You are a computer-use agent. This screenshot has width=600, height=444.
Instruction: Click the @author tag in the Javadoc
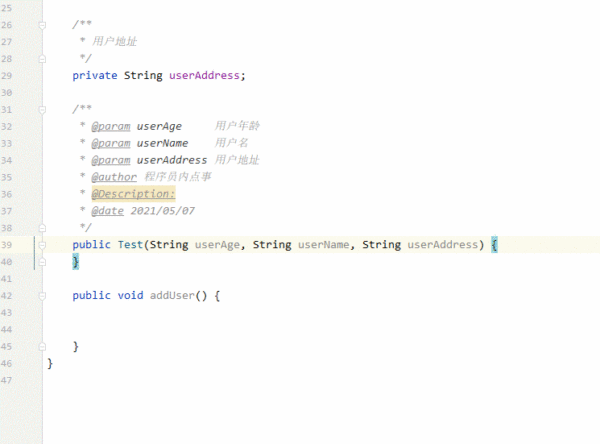point(115,176)
